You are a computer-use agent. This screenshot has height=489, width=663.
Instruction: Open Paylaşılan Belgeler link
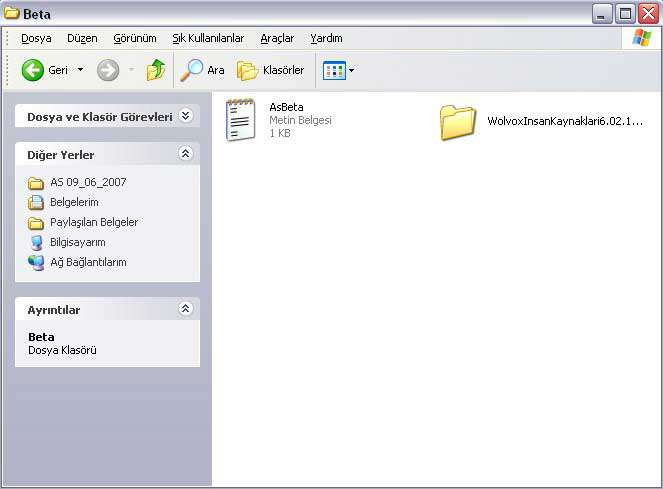94,222
